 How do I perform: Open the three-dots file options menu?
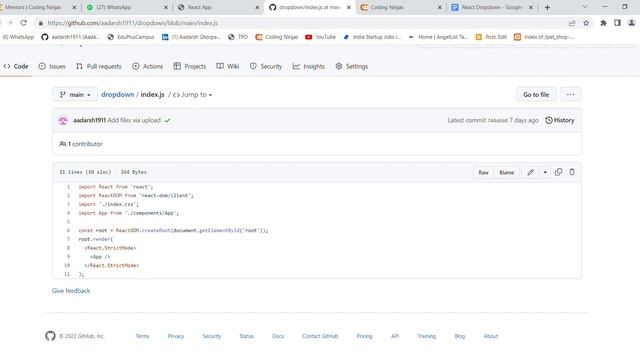tap(571, 95)
